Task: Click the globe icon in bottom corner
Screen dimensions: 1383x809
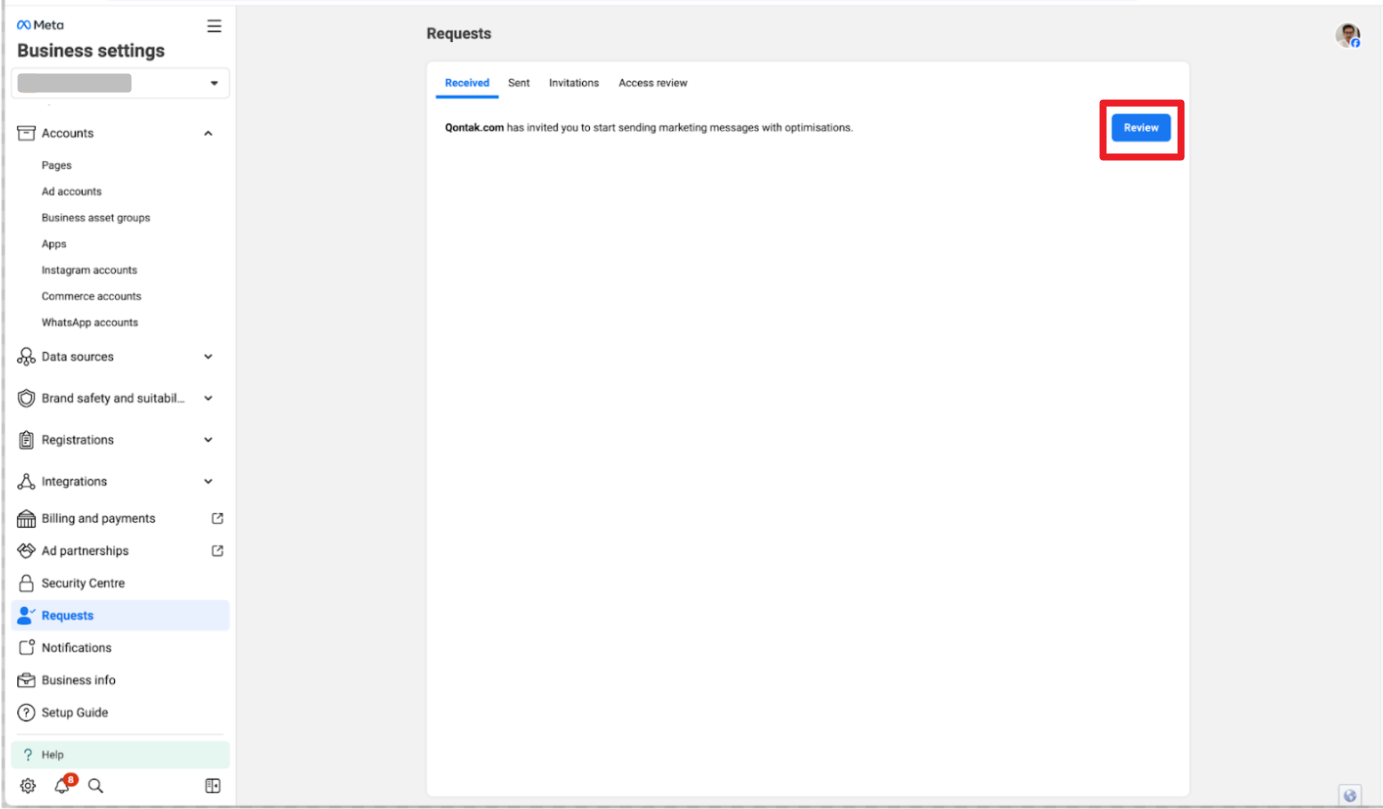Action: pyautogui.click(x=1350, y=795)
